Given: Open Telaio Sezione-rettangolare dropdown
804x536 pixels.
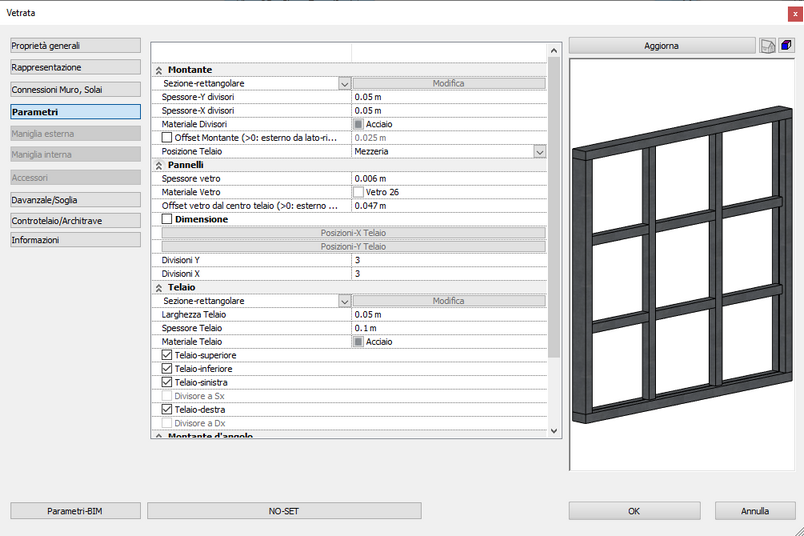Looking at the screenshot, I should (345, 301).
